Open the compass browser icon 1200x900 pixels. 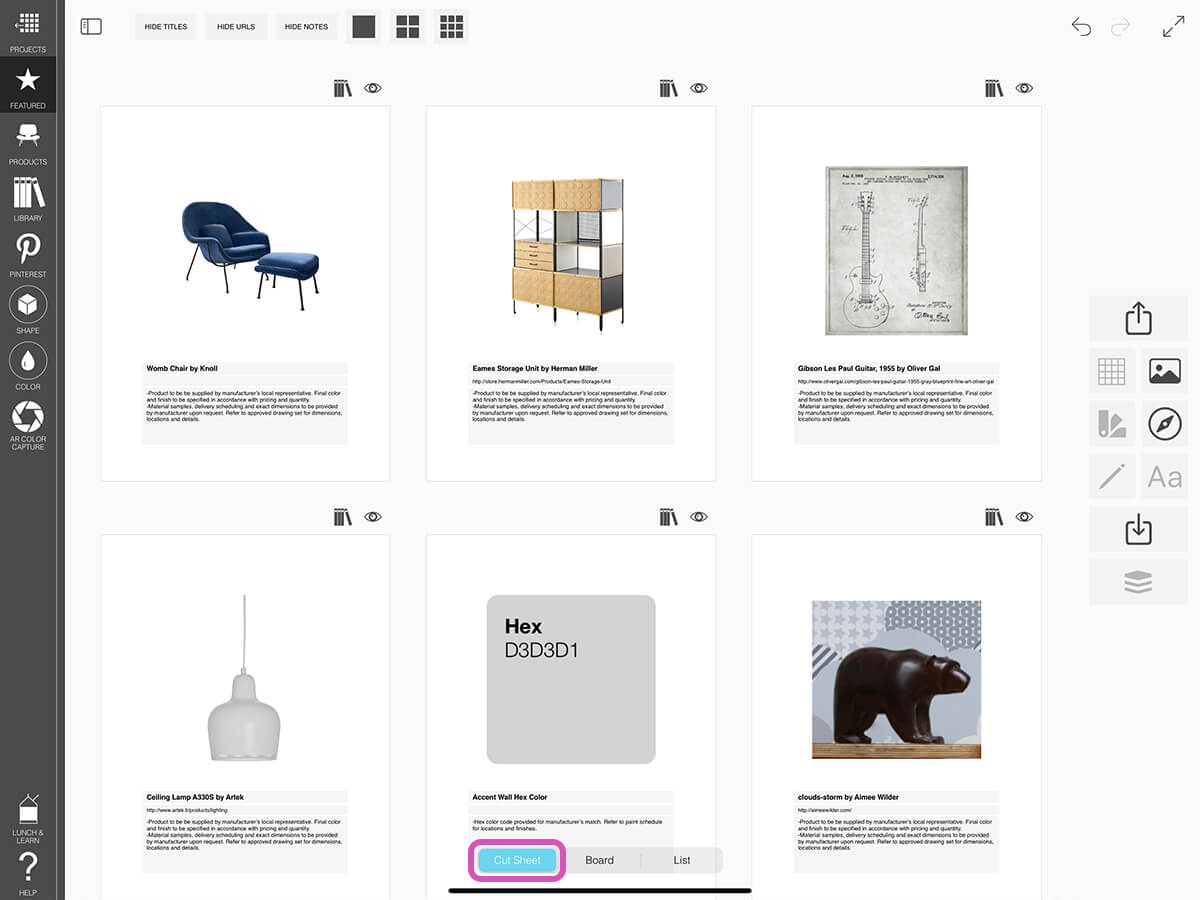click(x=1165, y=423)
